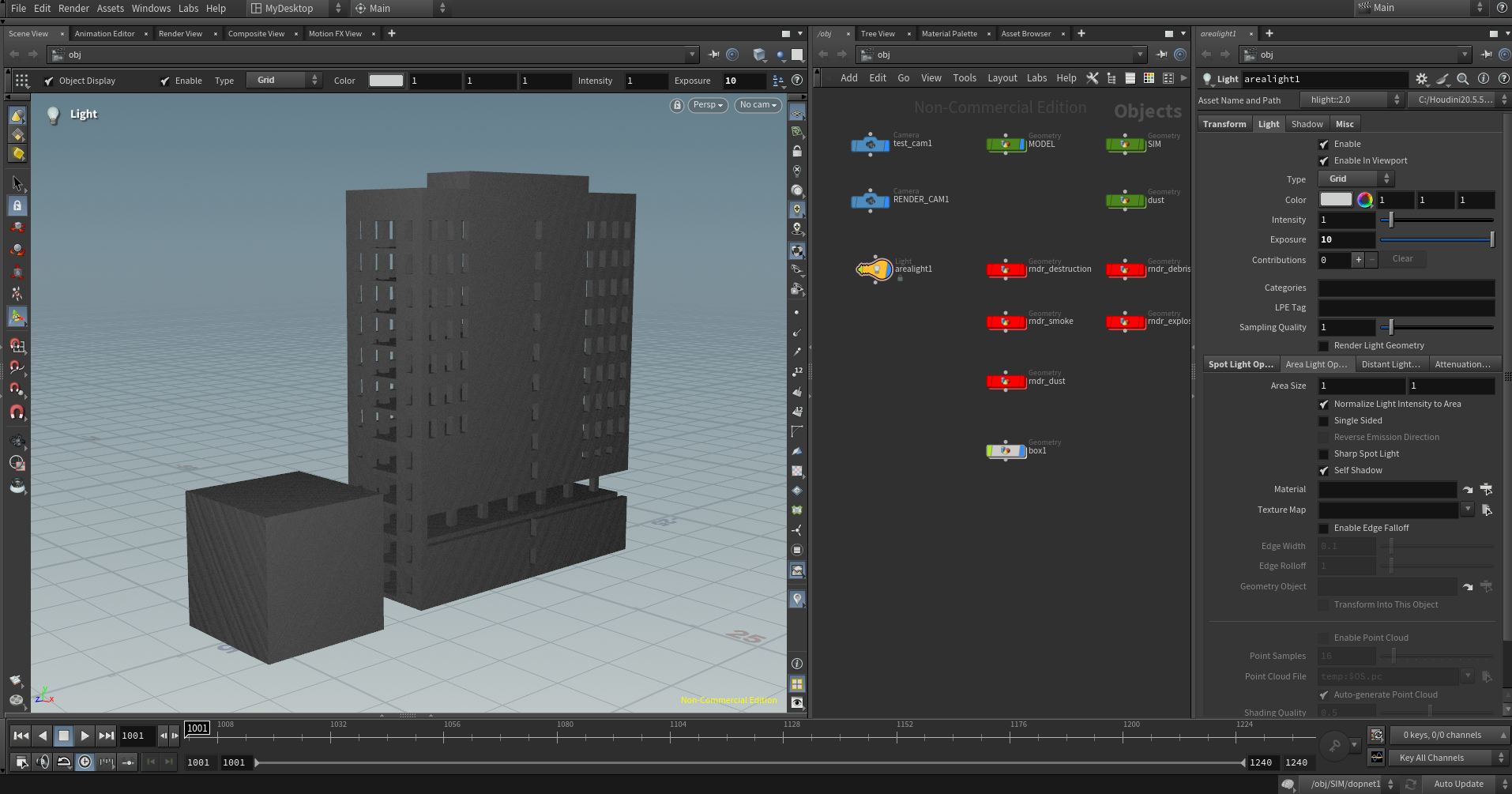Switch to the Shadow tab
The height and width of the screenshot is (794, 1512).
(1307, 125)
